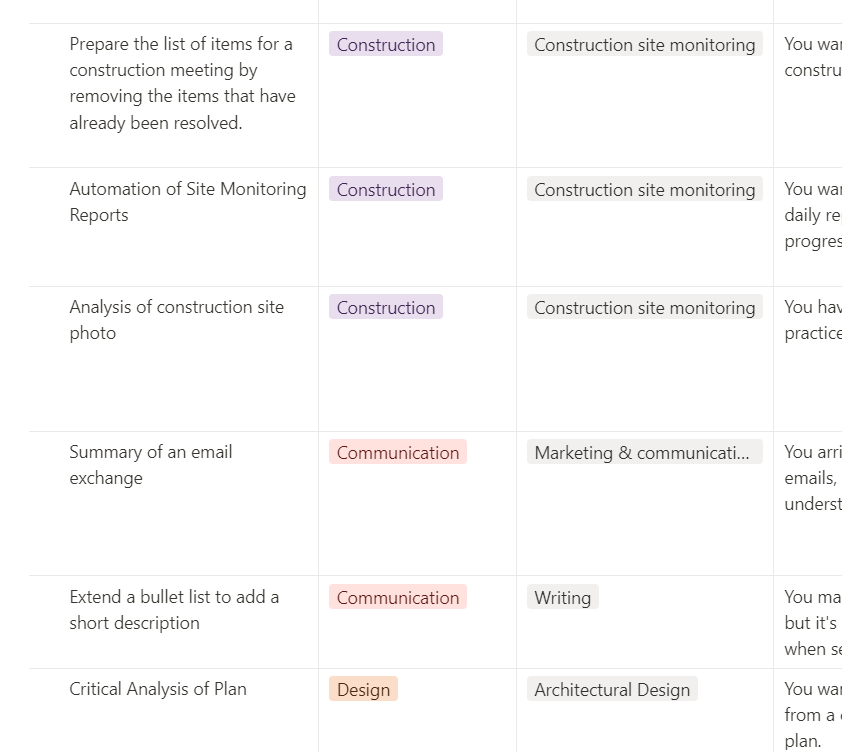This screenshot has height=752, width=842.
Task: Click Communication tag in email summary row
Action: 397,453
